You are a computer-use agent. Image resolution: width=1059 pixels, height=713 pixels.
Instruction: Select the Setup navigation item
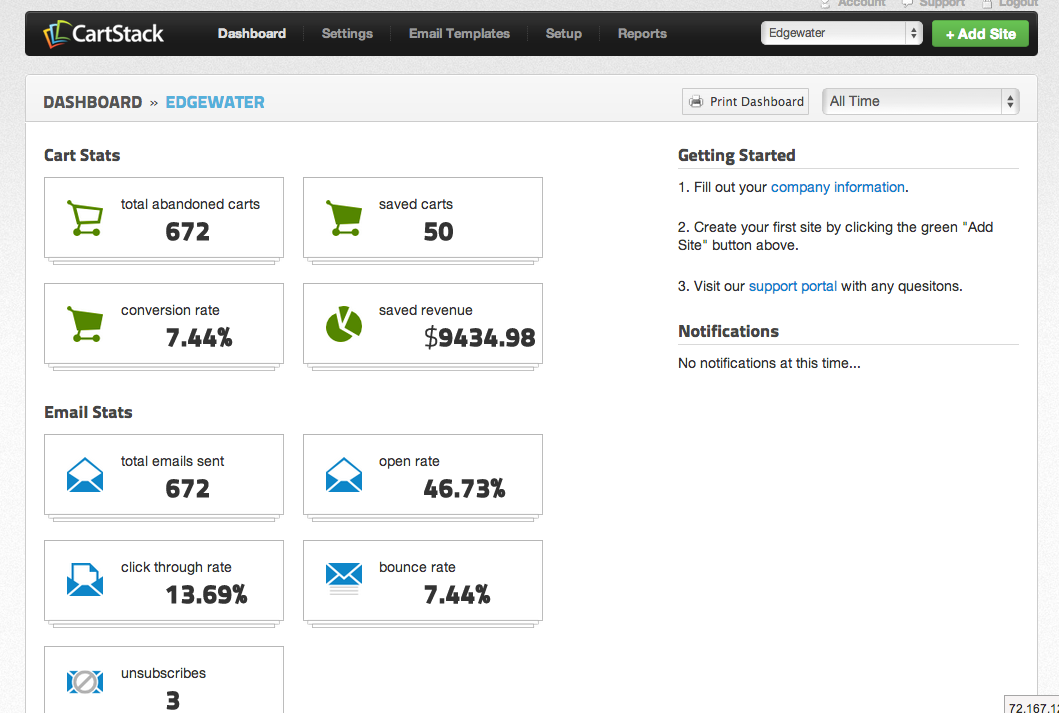[564, 34]
